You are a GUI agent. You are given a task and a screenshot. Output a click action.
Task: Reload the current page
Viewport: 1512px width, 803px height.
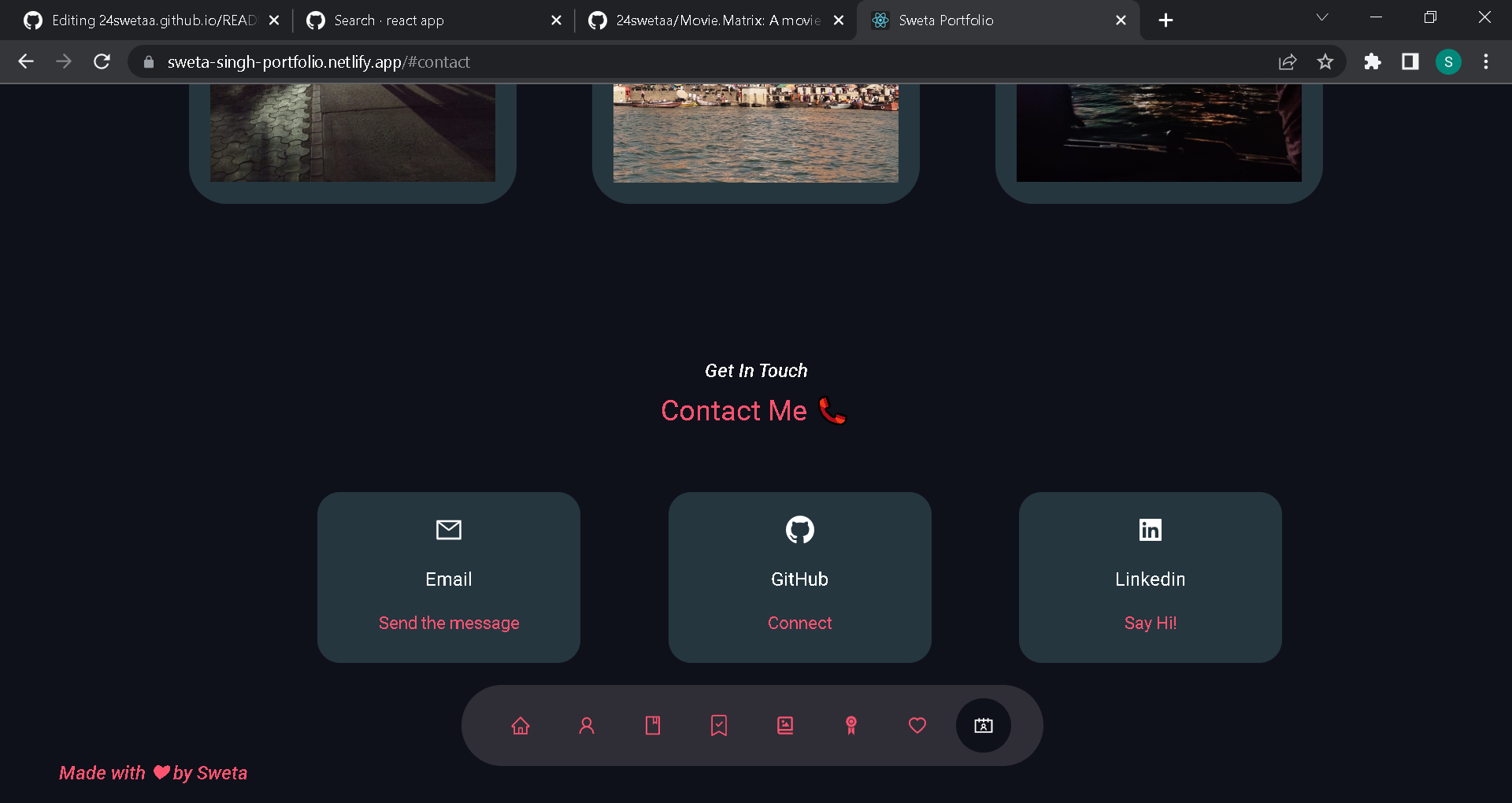(x=102, y=61)
